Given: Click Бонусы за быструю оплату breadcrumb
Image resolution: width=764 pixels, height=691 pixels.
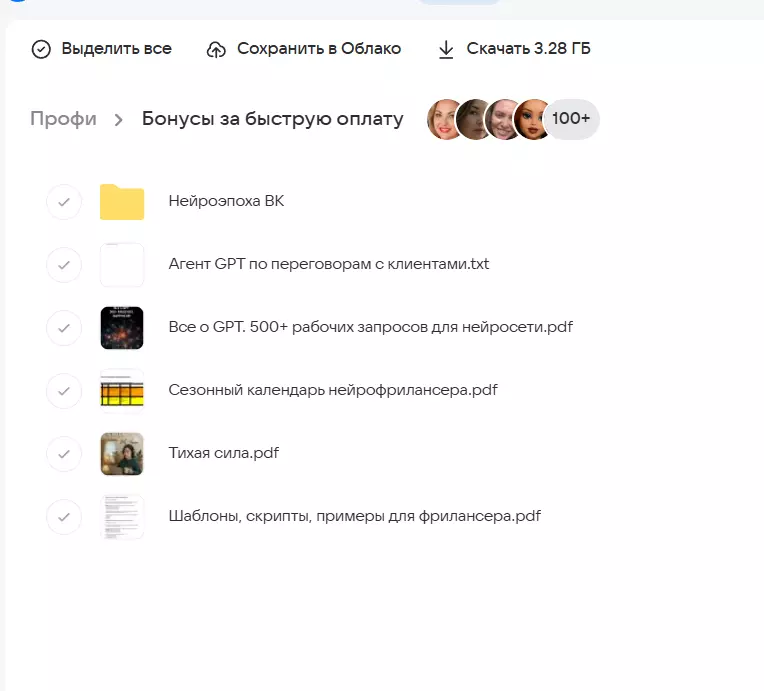Looking at the screenshot, I should [272, 119].
